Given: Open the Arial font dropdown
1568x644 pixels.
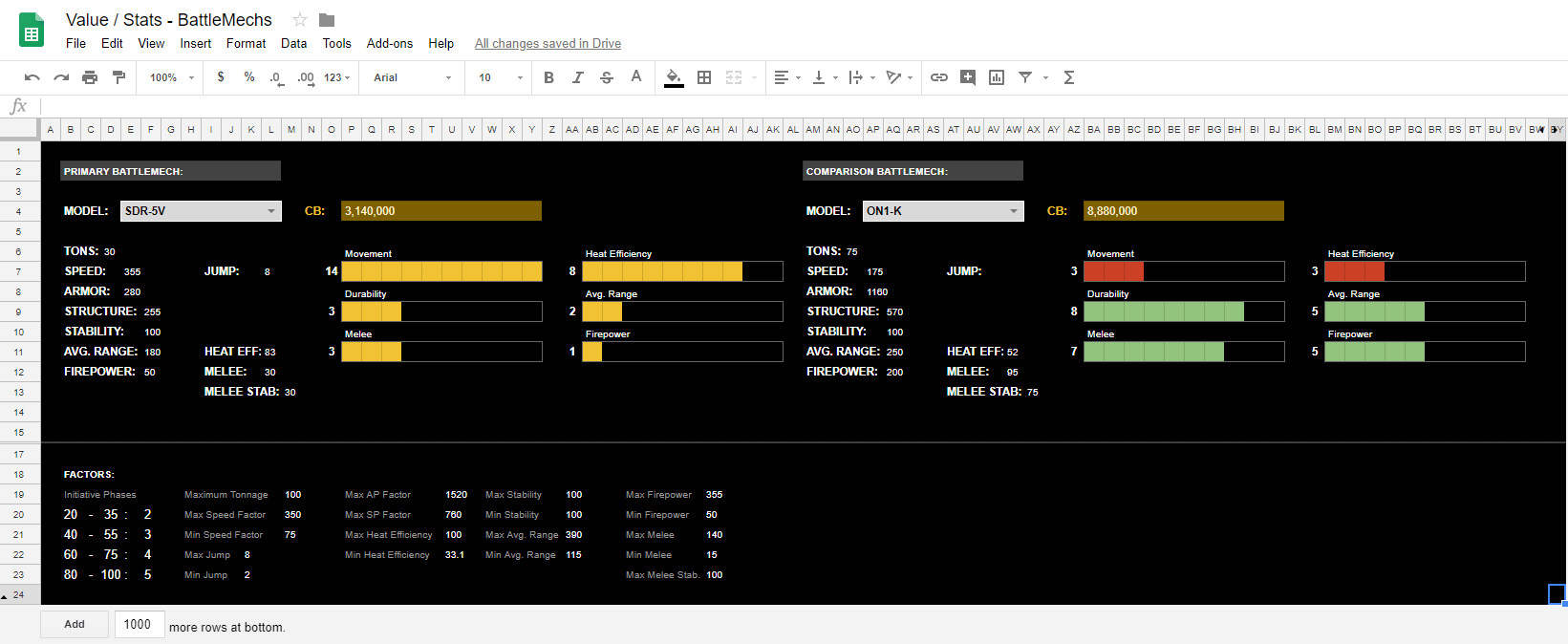Looking at the screenshot, I should point(413,77).
